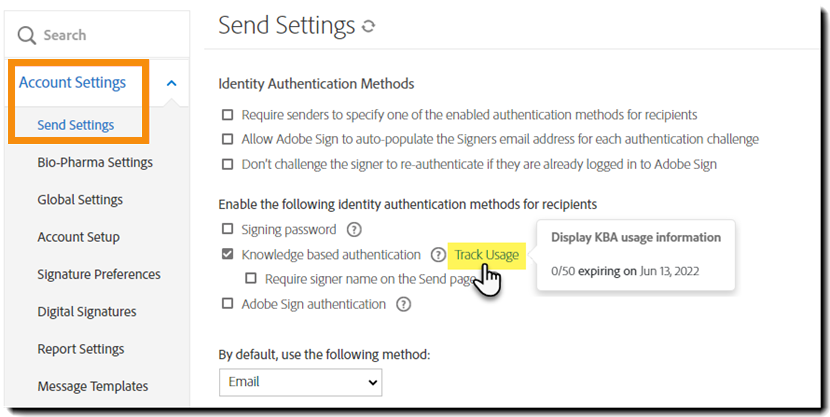Go to Global Settings
This screenshot has height=417, width=830.
(80, 200)
